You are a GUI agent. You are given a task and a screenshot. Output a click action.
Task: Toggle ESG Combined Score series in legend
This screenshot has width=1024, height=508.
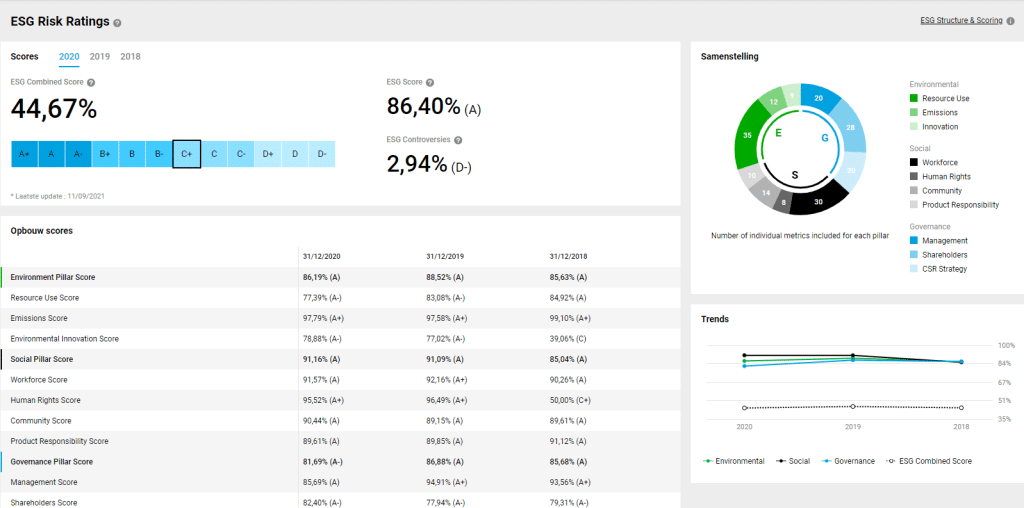(929, 461)
